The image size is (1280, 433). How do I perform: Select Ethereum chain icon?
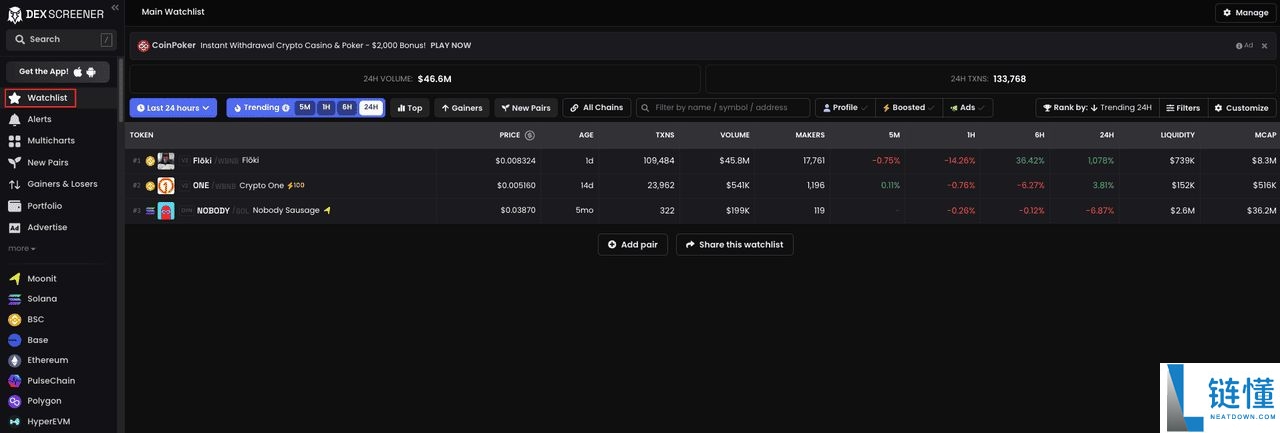(15, 360)
